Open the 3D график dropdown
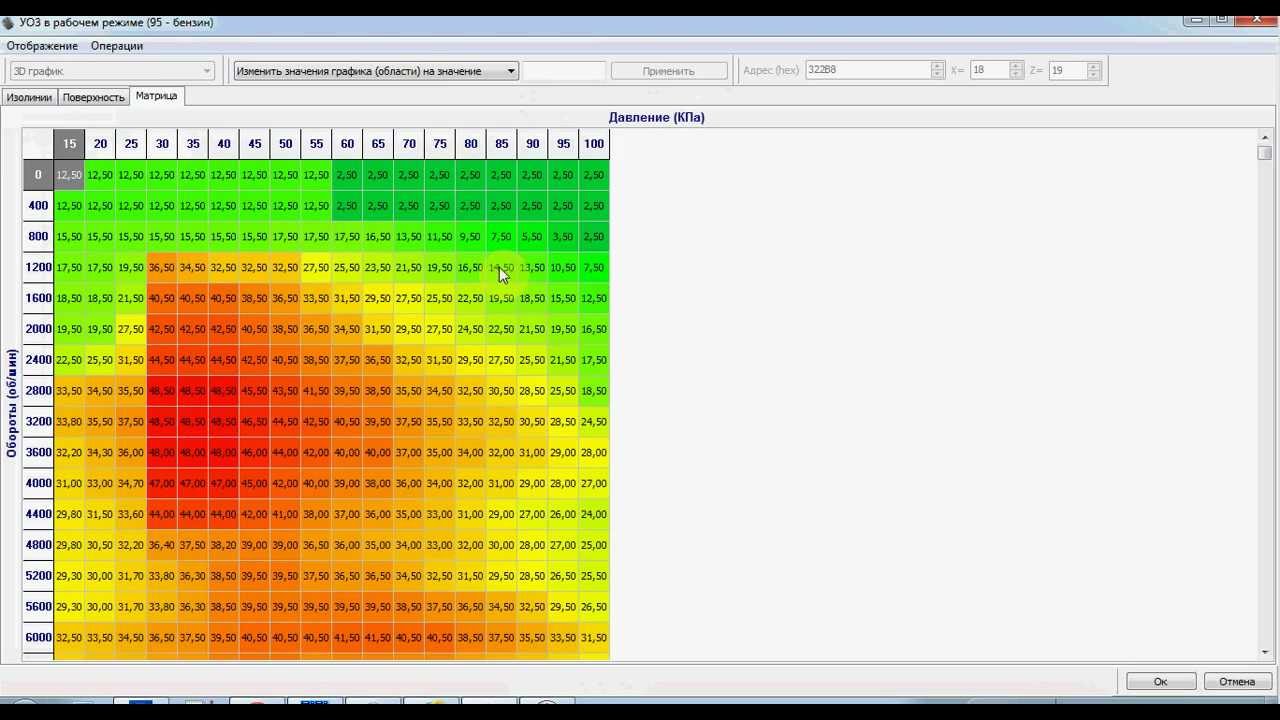Screen dimensions: 1280x720 pyautogui.click(x=112, y=71)
